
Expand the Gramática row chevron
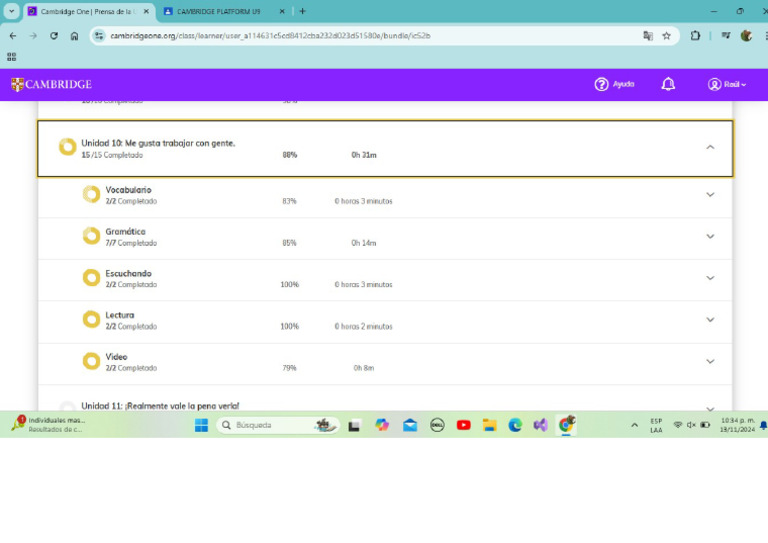(710, 236)
